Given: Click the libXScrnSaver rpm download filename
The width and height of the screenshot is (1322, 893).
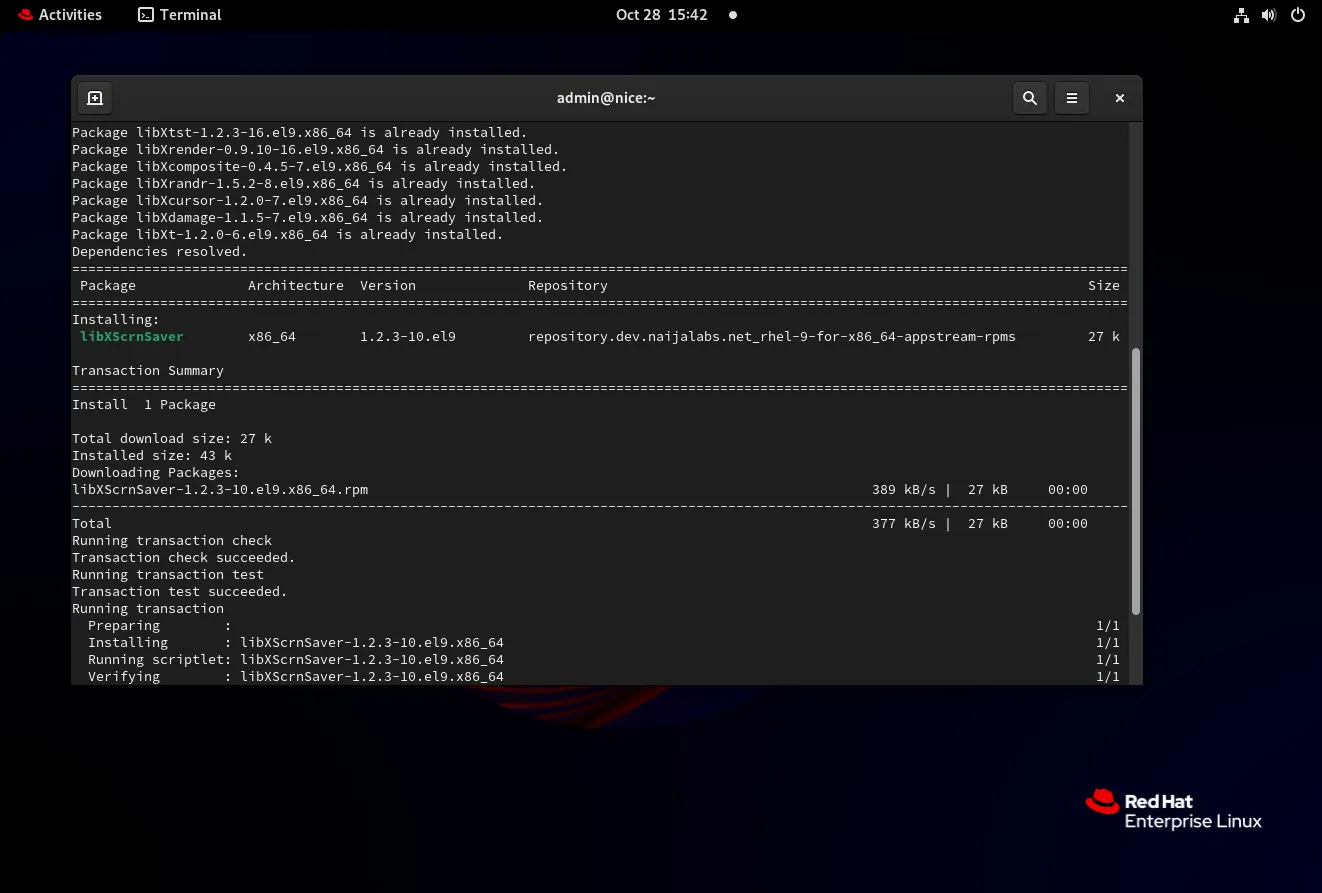Looking at the screenshot, I should point(220,490).
